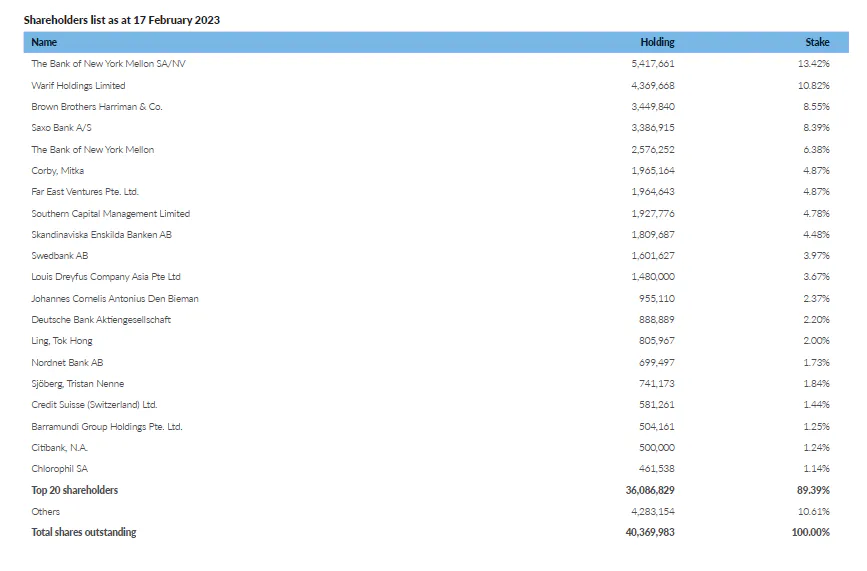Click top 20 stake 89.39%
This screenshot has width=867, height=571.
(x=813, y=490)
